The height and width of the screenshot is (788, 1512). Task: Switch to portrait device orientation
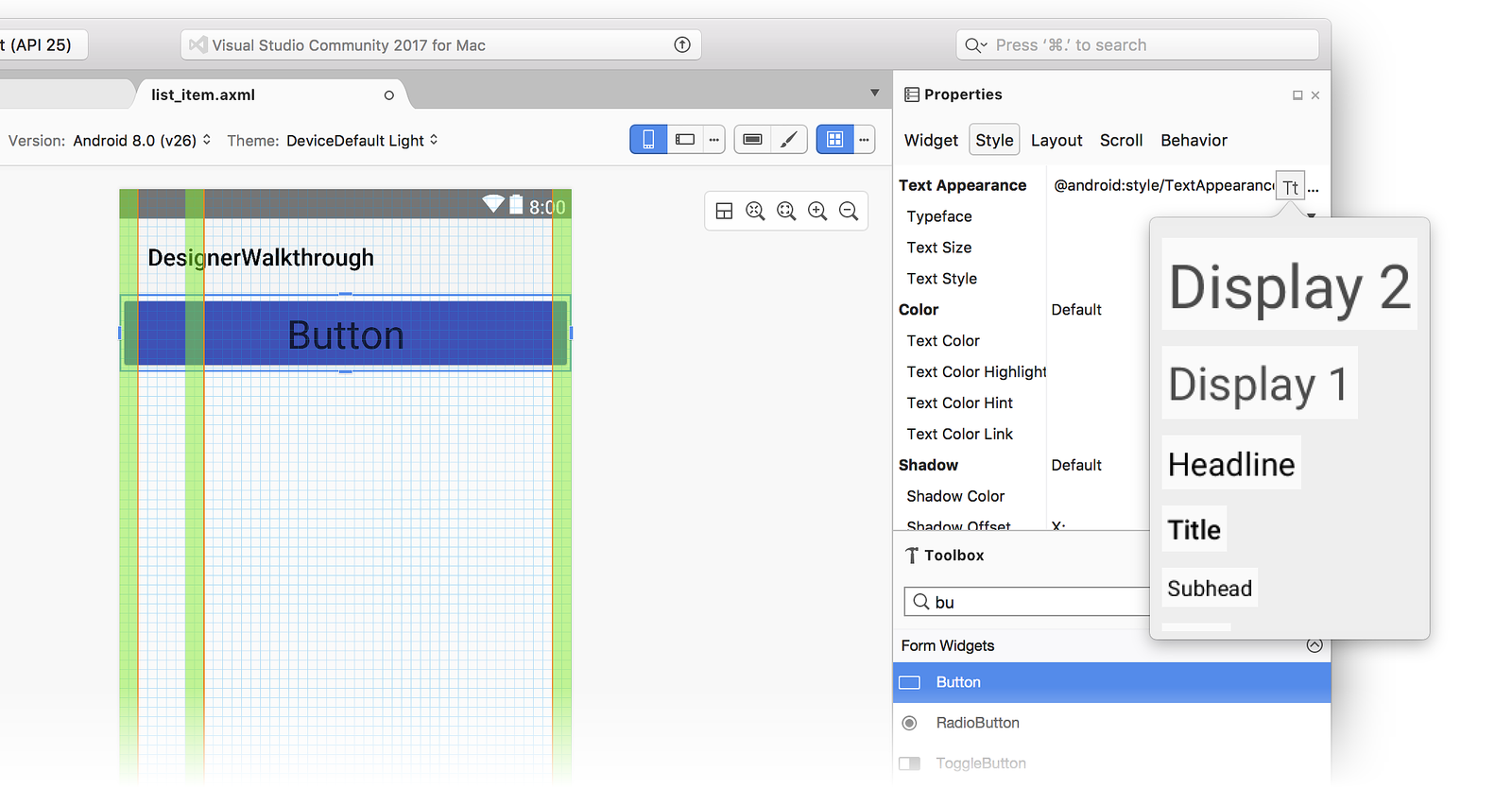tap(648, 140)
